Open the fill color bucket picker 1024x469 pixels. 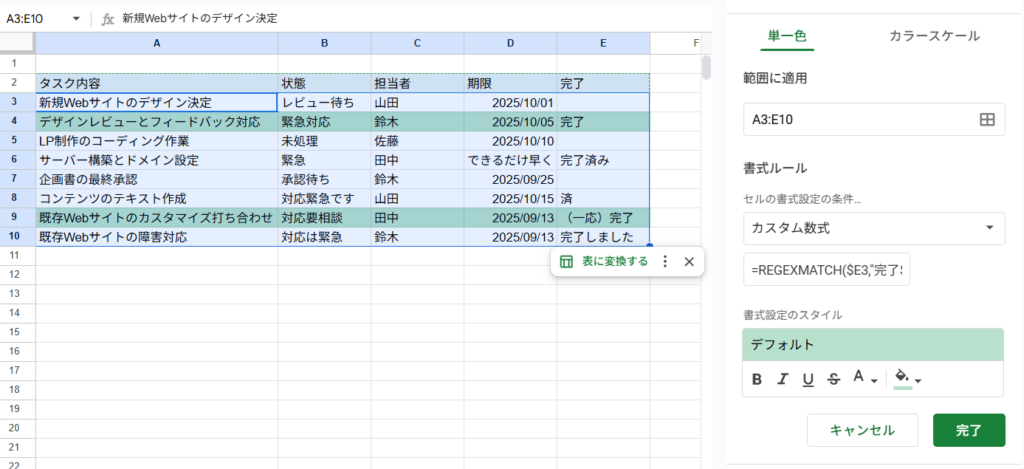[907, 378]
